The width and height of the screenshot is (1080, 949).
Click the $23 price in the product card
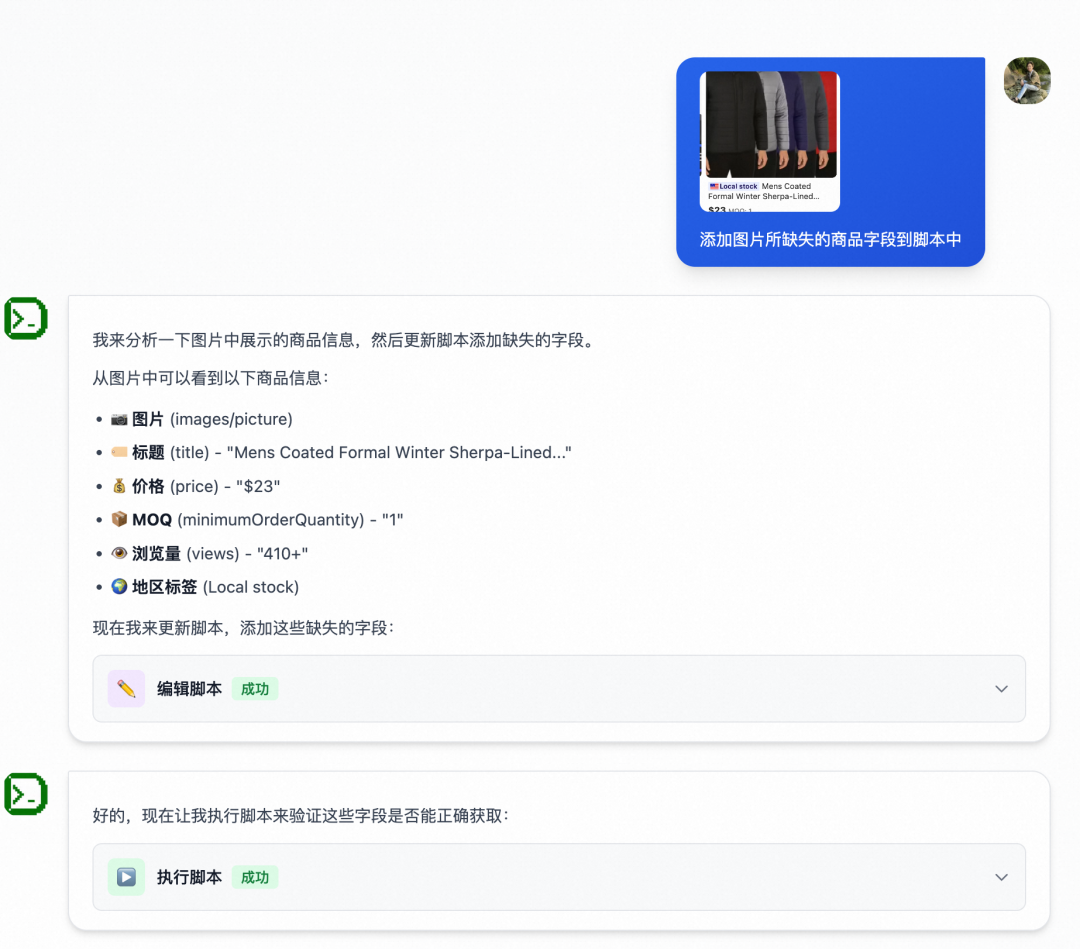click(x=717, y=209)
